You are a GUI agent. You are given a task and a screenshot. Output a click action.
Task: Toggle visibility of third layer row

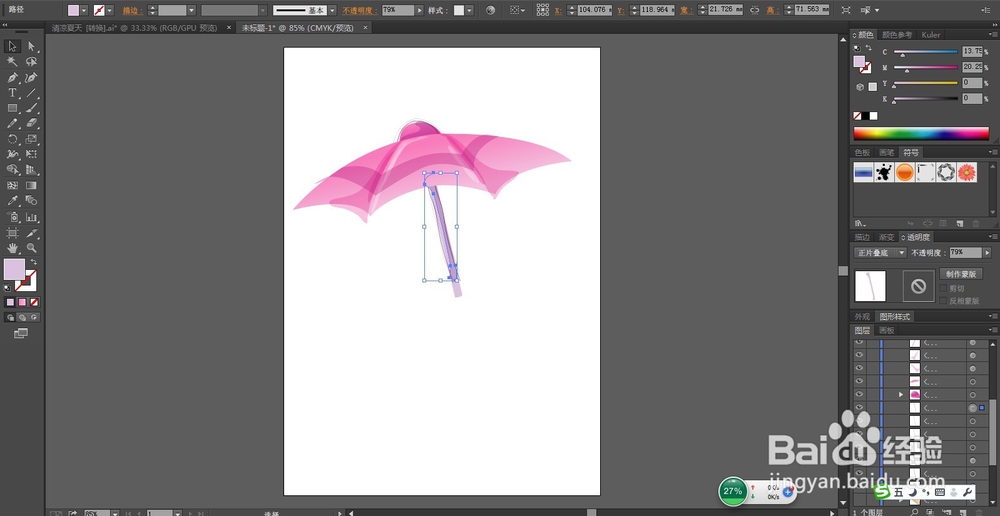click(859, 368)
